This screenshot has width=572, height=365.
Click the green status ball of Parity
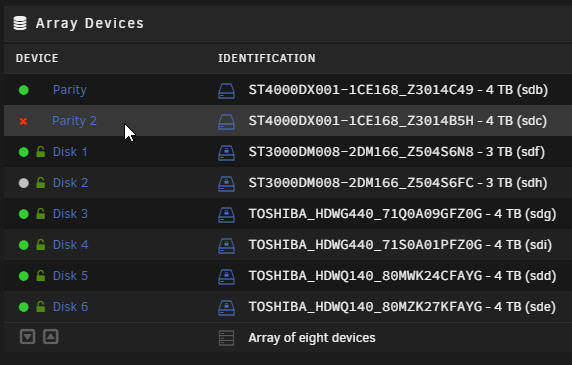tap(24, 90)
